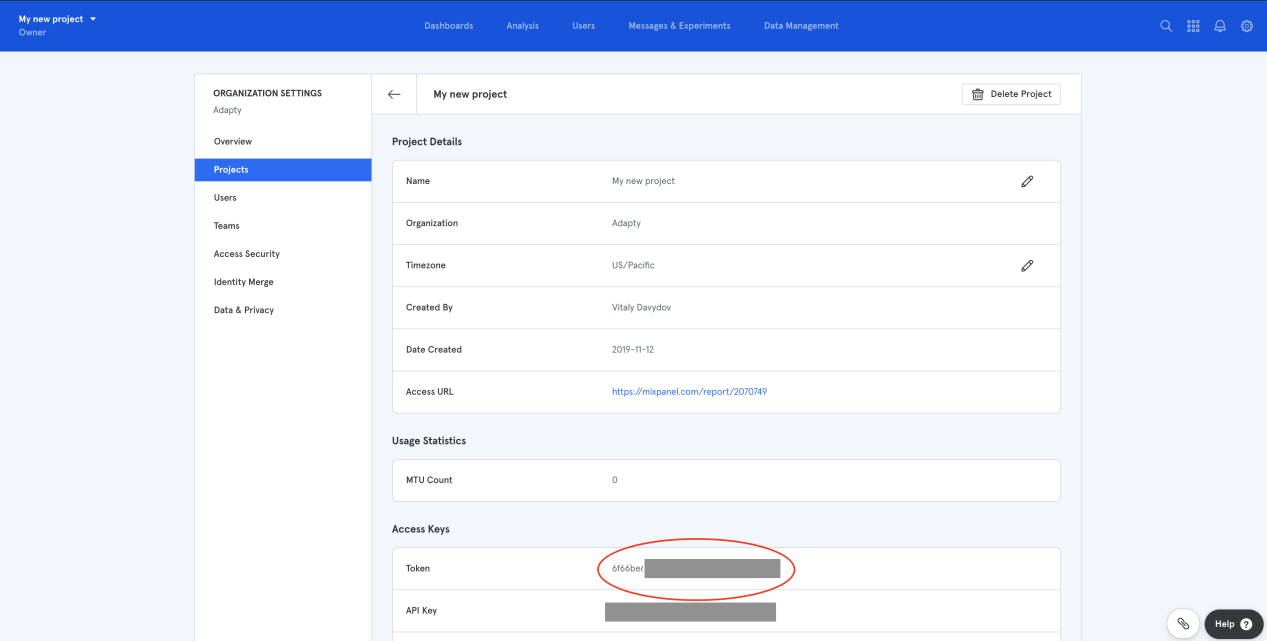Click the round paperclip link icon
This screenshot has width=1267, height=641.
coord(1183,623)
